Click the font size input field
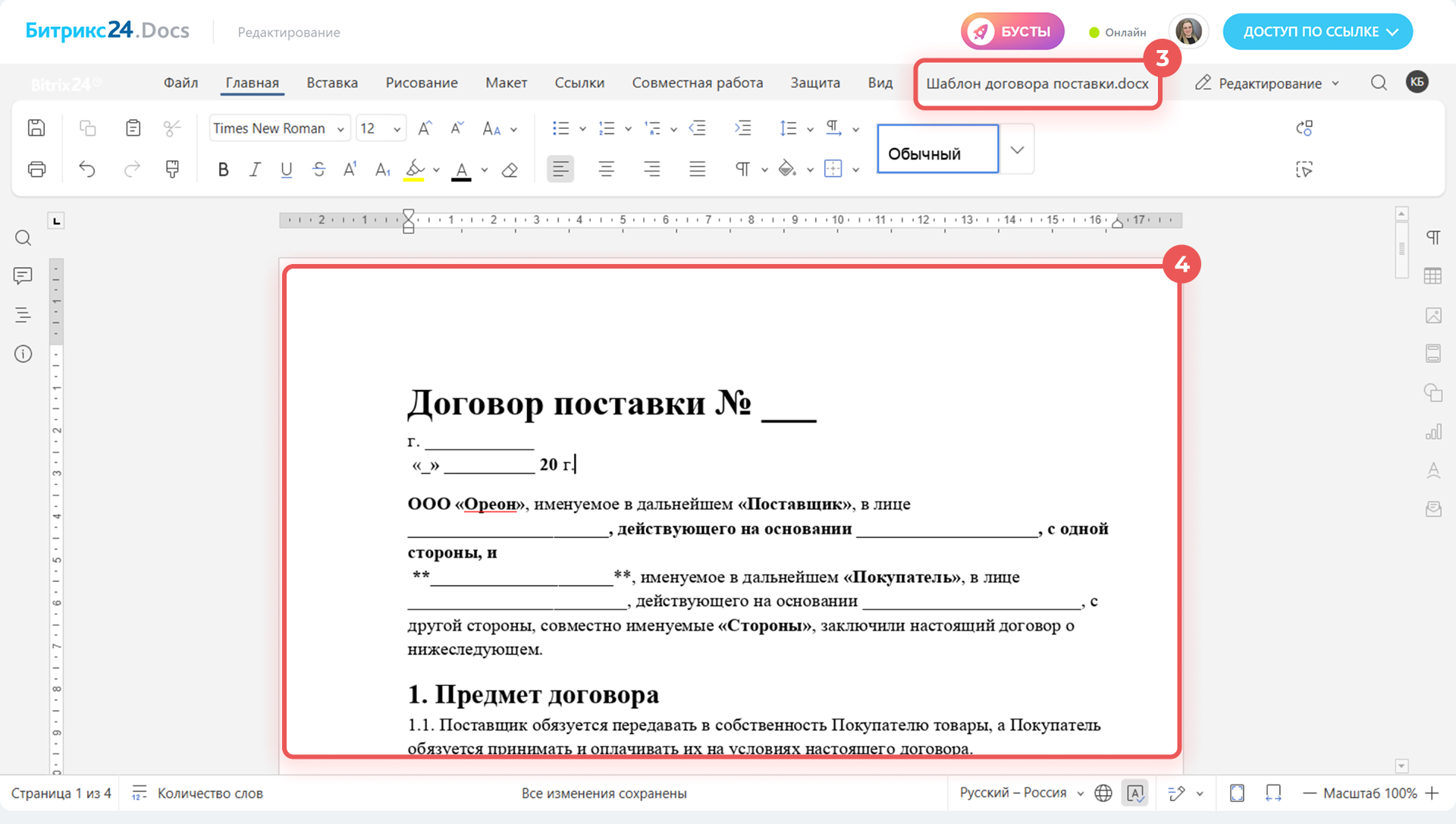 coord(373,128)
